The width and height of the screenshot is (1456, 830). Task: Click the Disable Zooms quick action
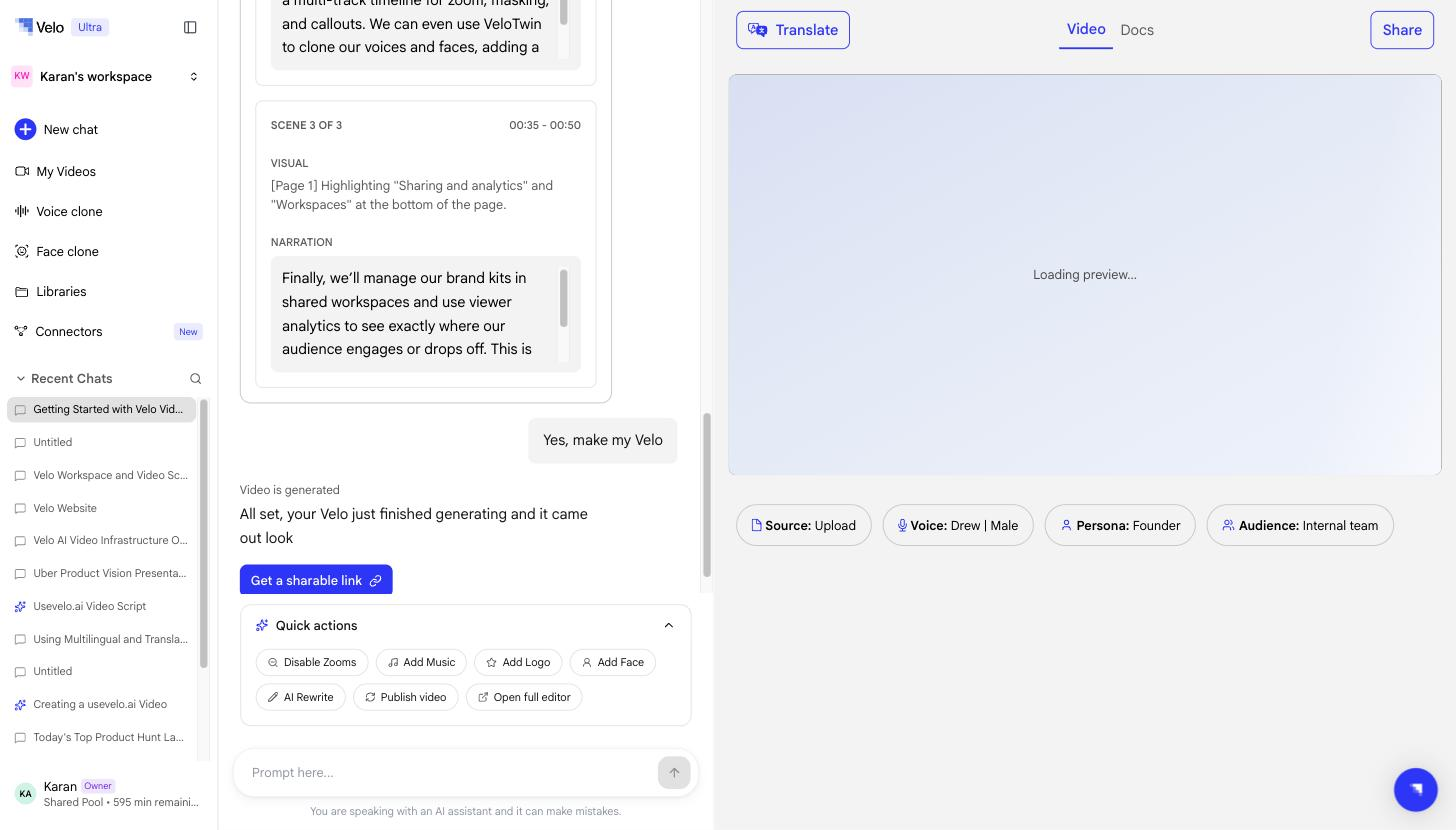[312, 662]
